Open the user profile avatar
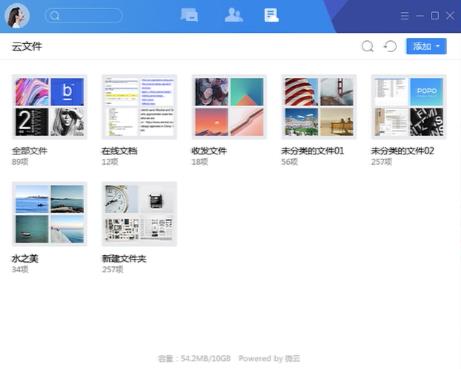This screenshot has width=461, height=369. 17,16
